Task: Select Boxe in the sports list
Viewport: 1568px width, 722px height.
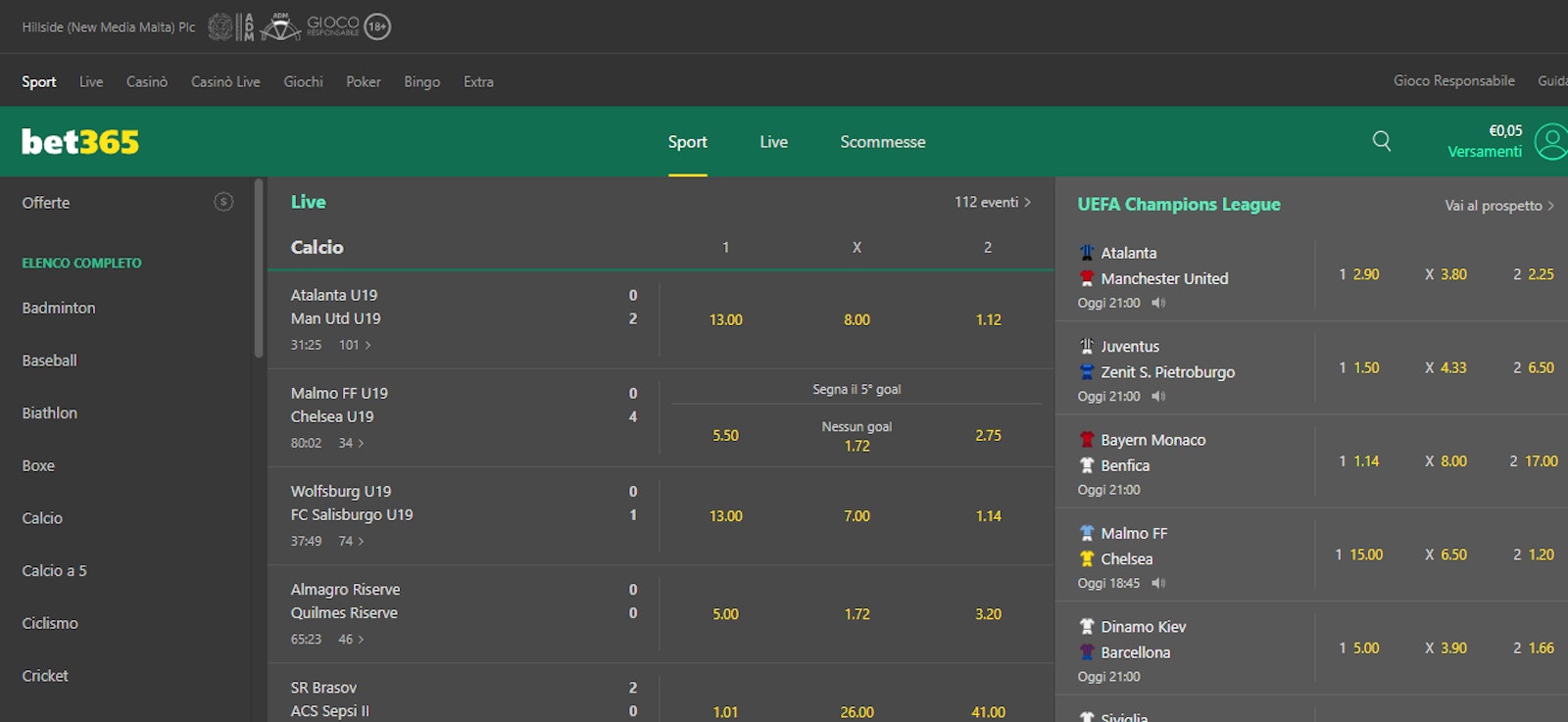Action: pyautogui.click(x=38, y=465)
